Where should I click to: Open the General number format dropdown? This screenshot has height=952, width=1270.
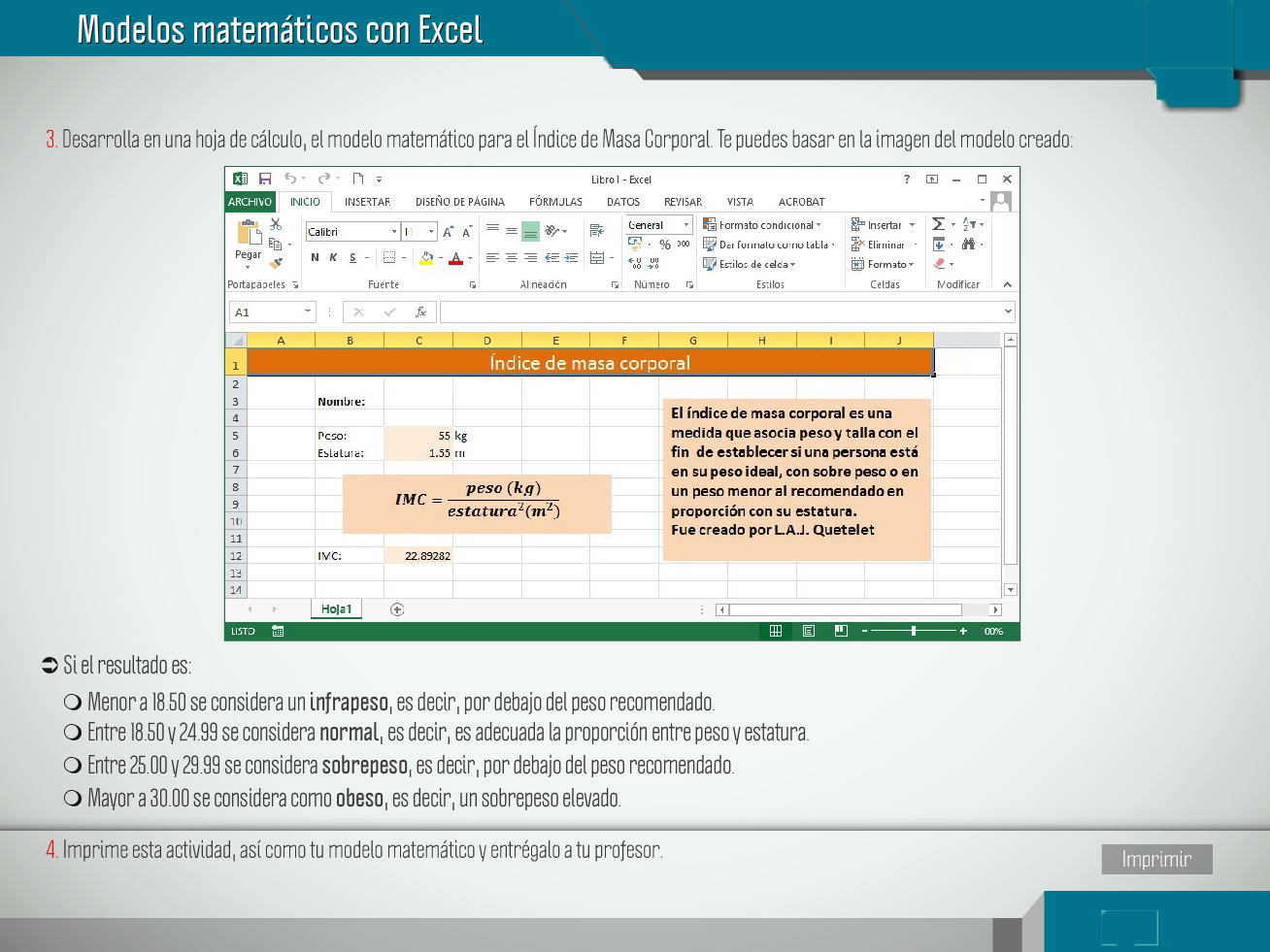click(x=685, y=225)
